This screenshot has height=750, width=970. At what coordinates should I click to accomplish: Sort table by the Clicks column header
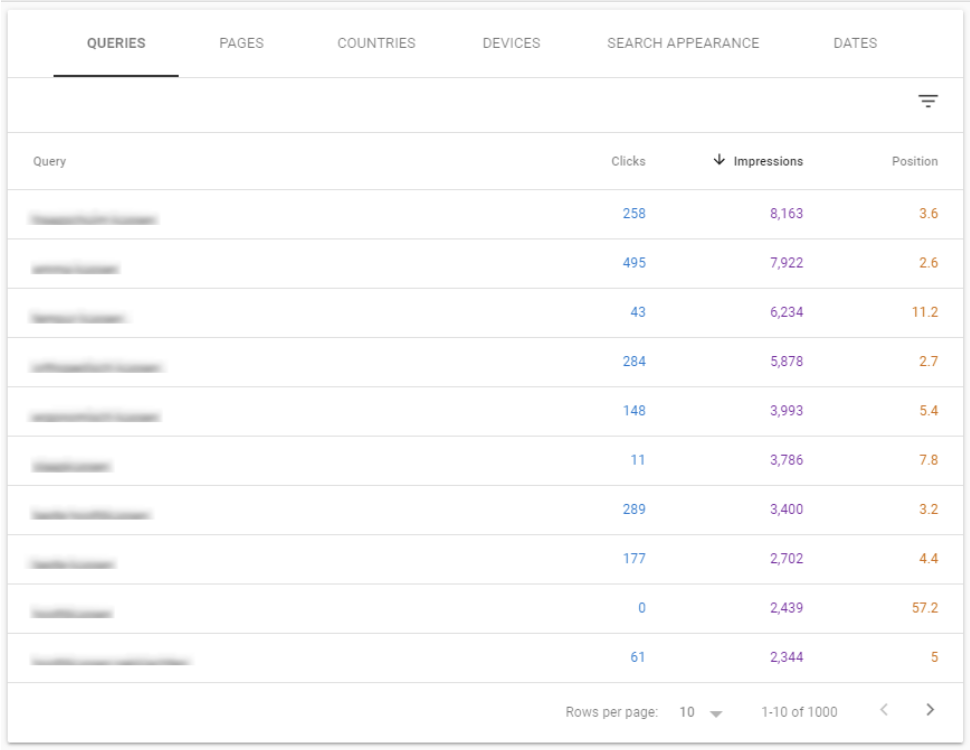[x=628, y=161]
